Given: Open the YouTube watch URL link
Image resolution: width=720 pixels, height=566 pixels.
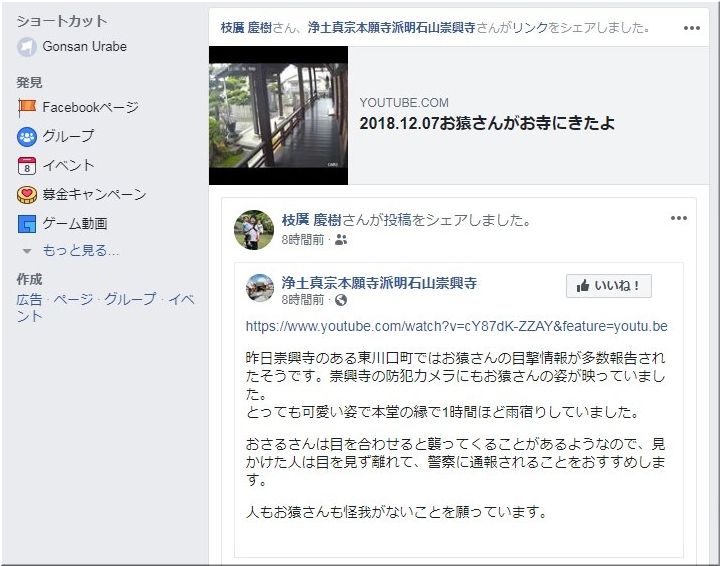Looking at the screenshot, I should (456, 326).
